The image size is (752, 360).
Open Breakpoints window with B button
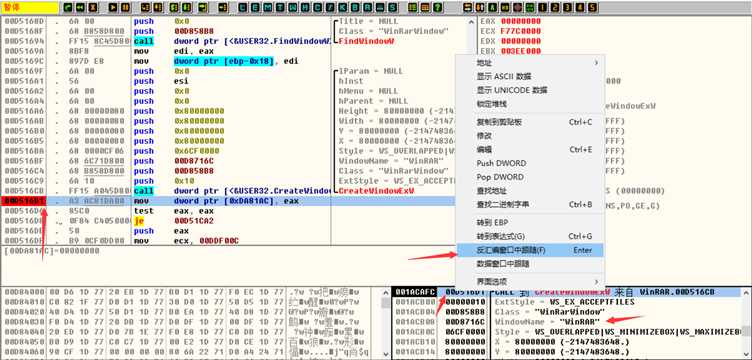click(x=355, y=7)
